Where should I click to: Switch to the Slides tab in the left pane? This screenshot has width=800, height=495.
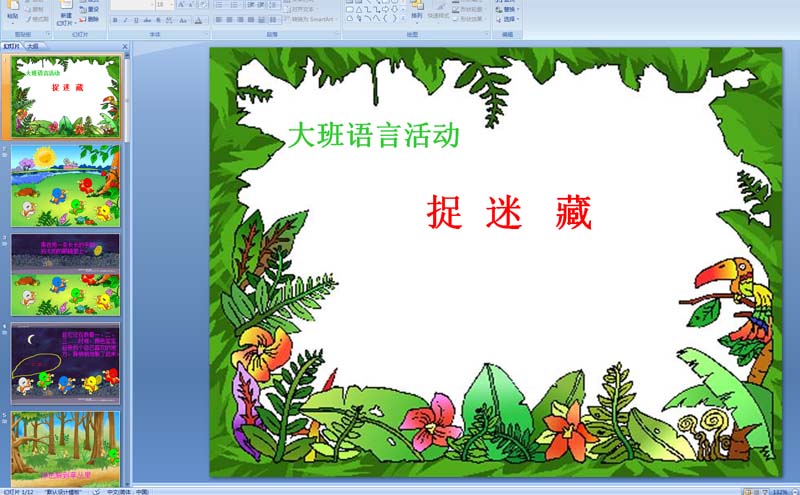tap(11, 46)
